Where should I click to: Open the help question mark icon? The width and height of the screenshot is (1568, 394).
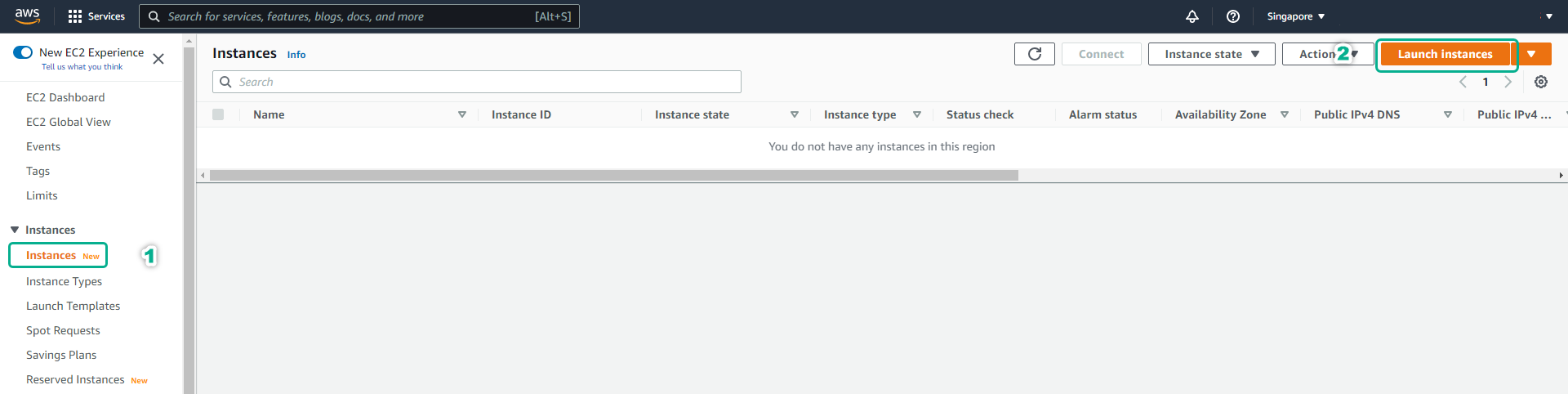(1233, 16)
